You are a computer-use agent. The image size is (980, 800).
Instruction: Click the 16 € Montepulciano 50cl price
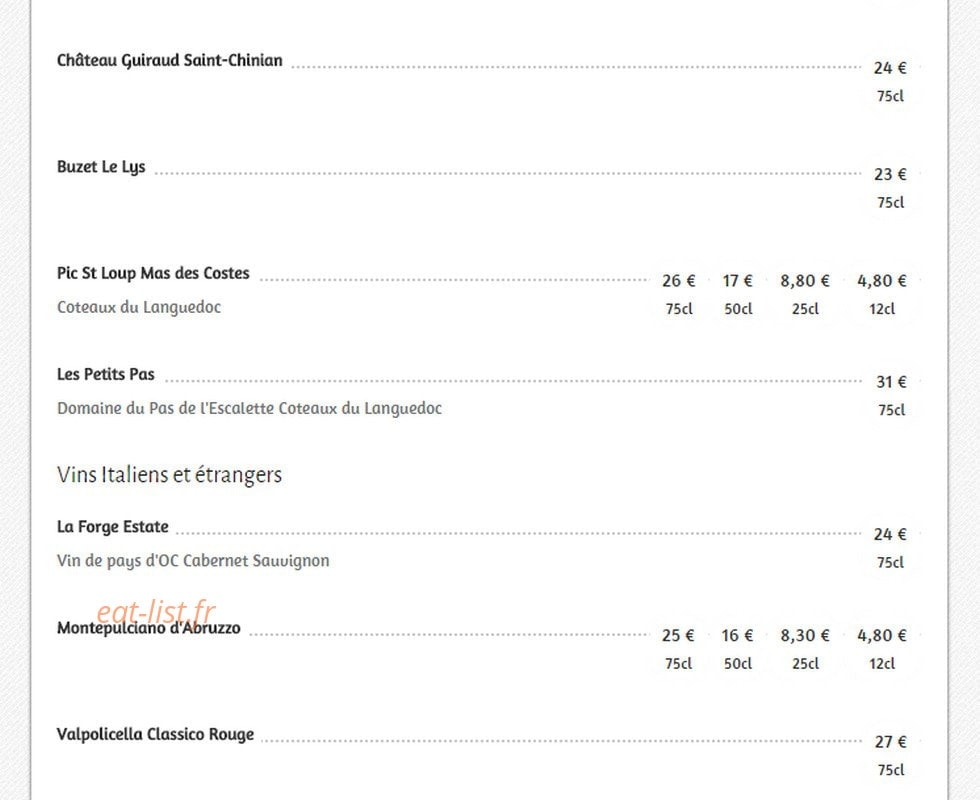pos(738,636)
